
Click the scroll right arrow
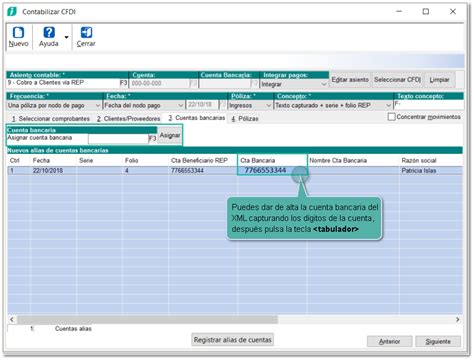[458, 320]
